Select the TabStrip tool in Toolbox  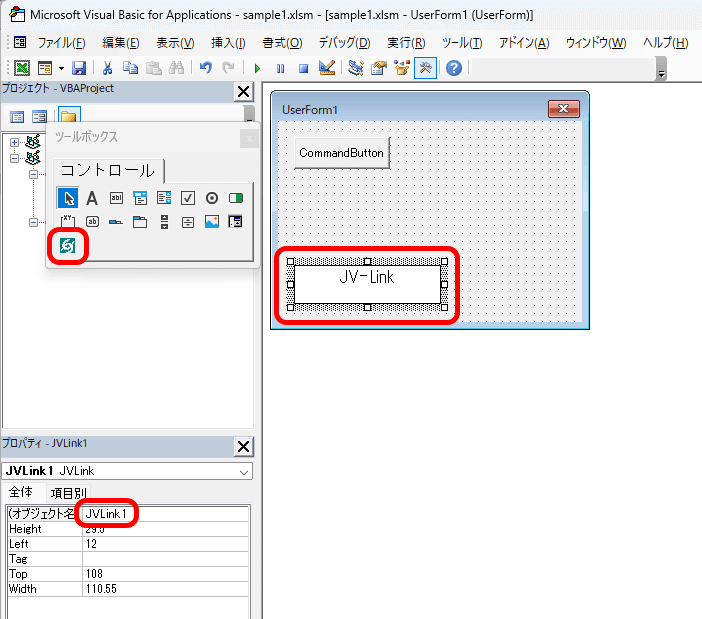coord(116,222)
